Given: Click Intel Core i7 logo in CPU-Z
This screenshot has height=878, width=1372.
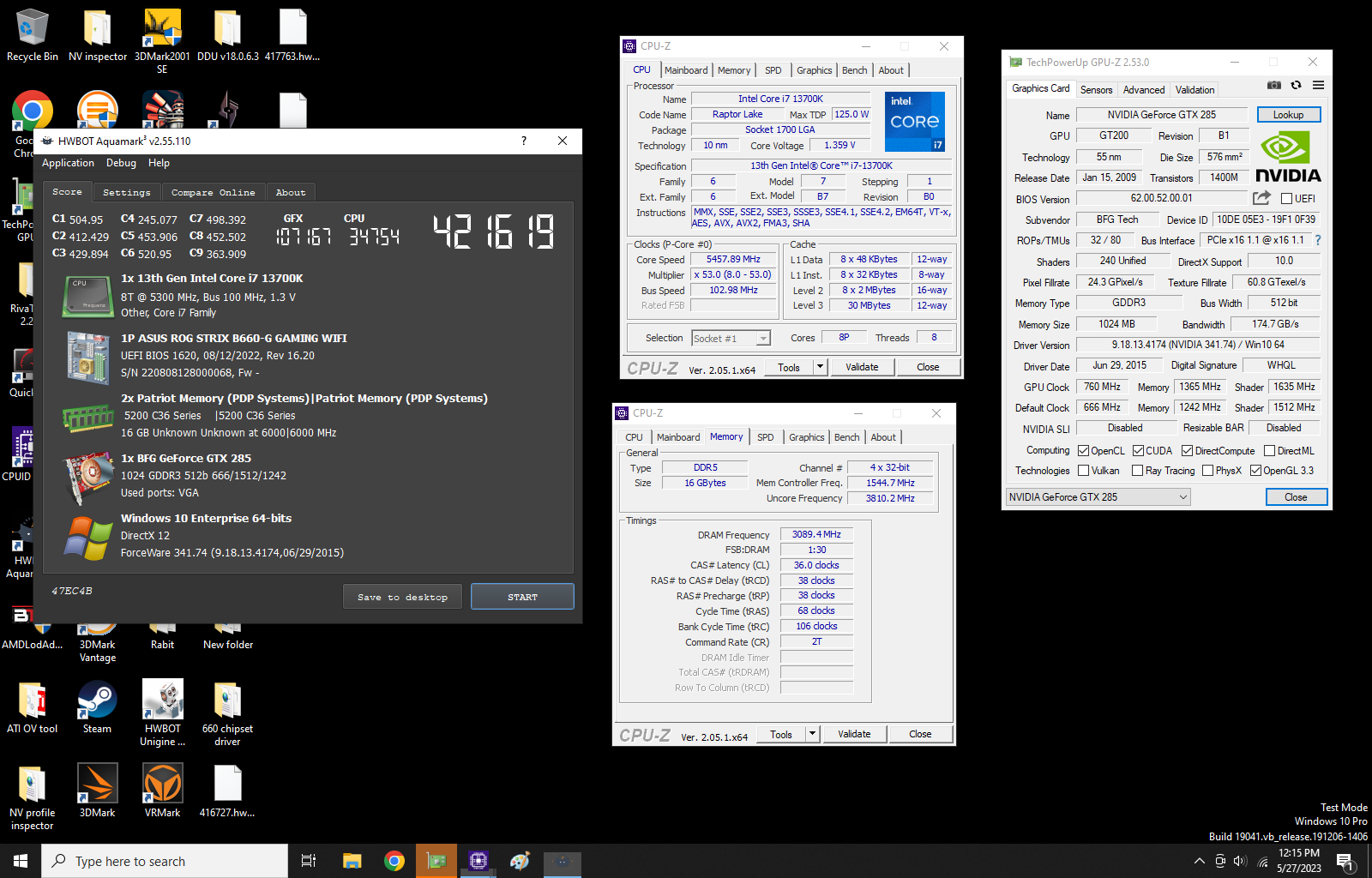Looking at the screenshot, I should (x=915, y=122).
